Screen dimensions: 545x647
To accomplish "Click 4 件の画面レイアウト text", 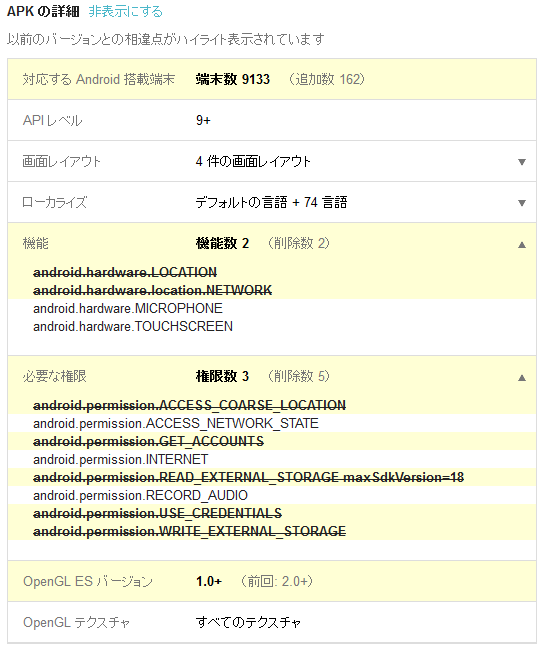I will coord(253,161).
